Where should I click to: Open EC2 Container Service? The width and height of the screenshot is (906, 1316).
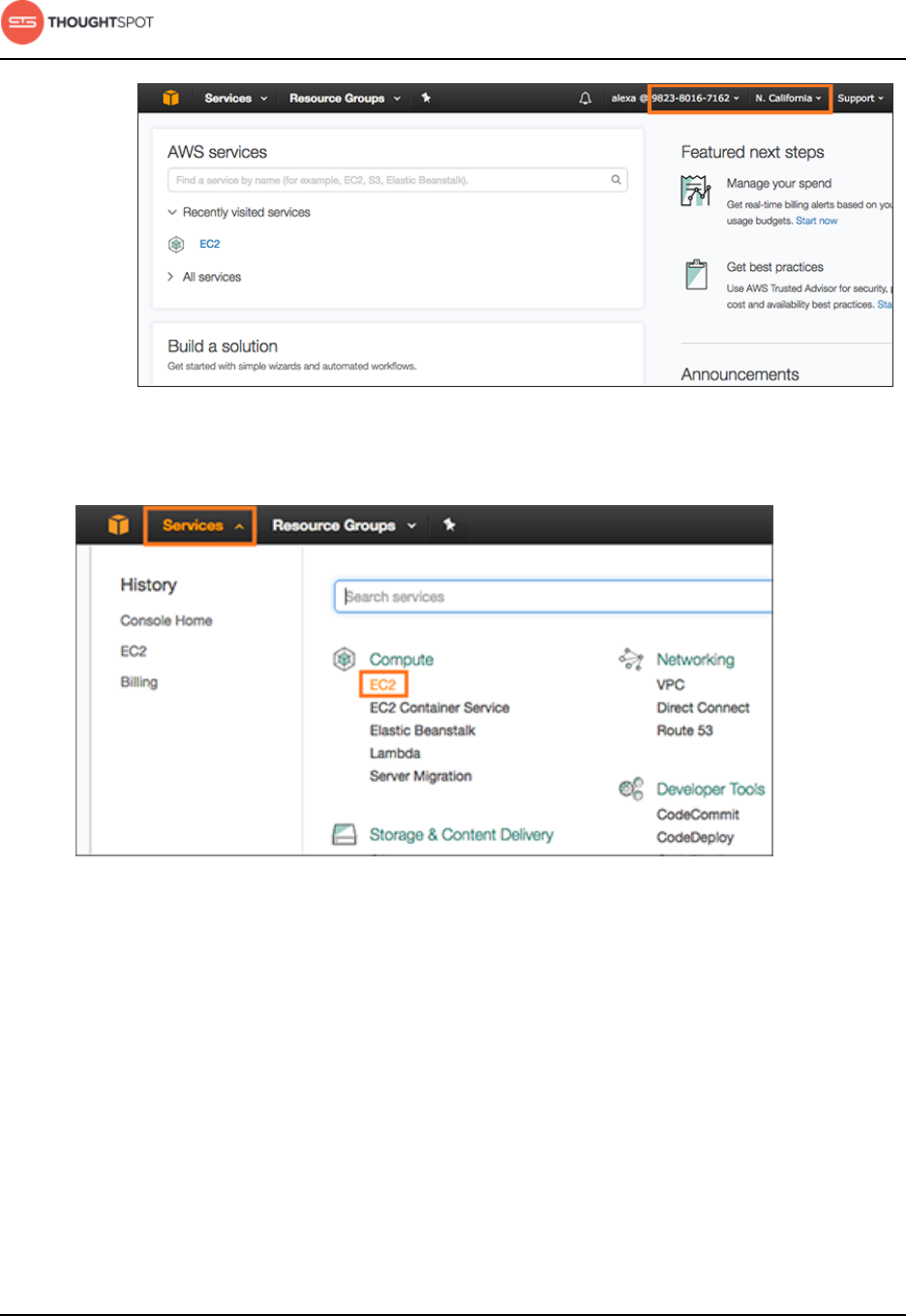pos(439,707)
